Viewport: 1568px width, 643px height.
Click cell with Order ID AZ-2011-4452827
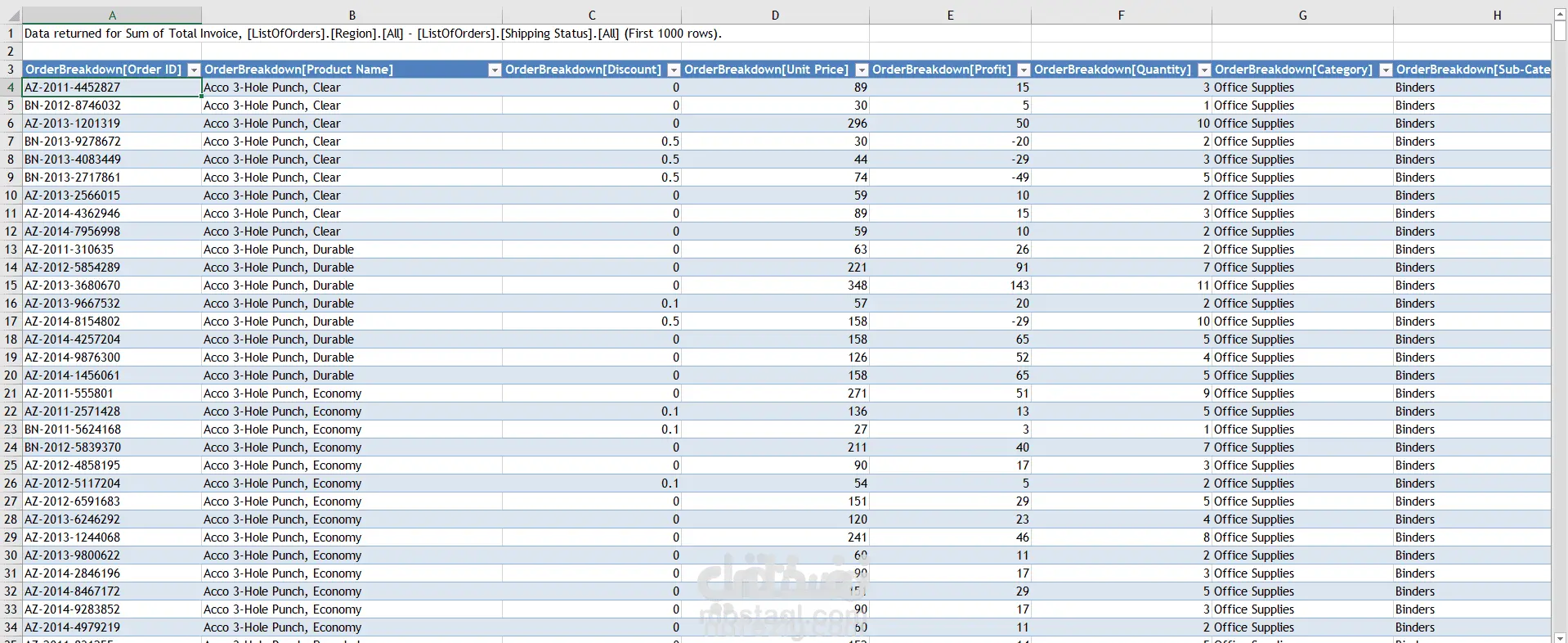(112, 88)
